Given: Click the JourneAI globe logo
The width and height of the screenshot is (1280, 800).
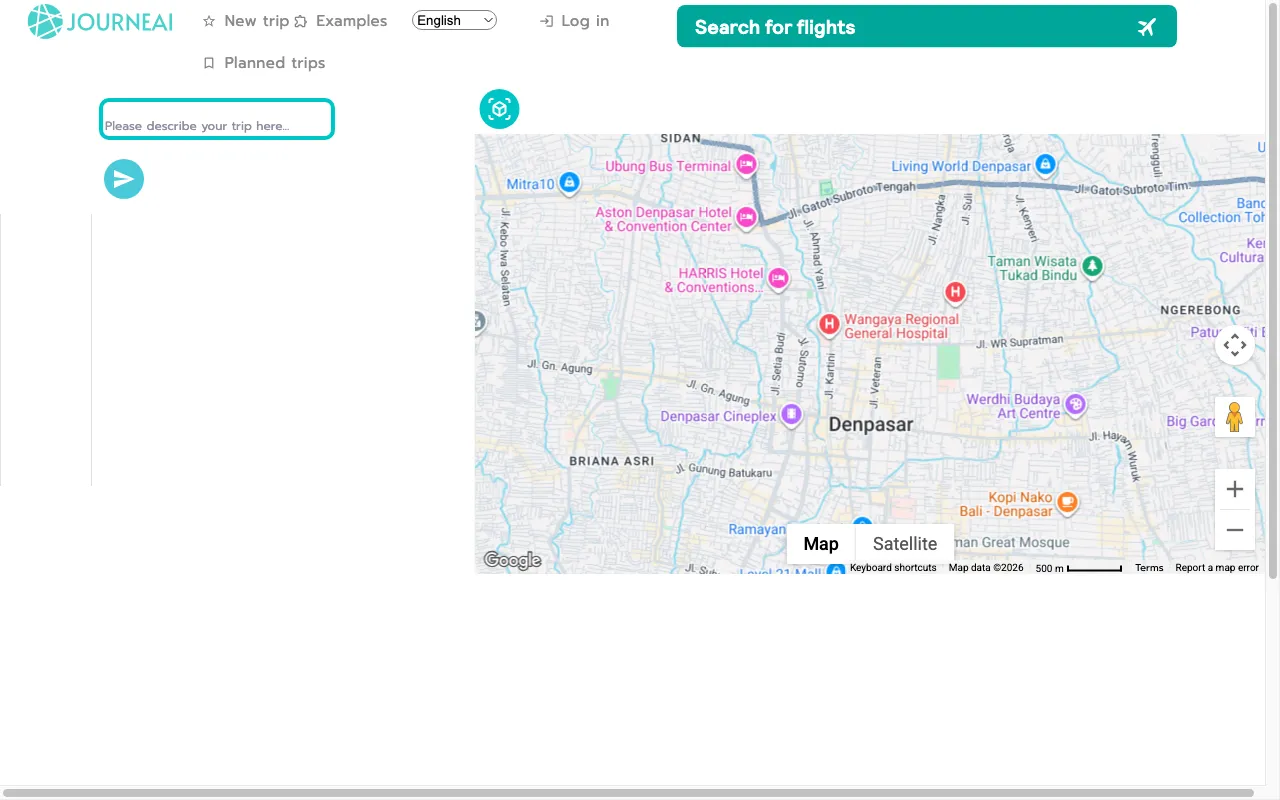Looking at the screenshot, I should (45, 22).
